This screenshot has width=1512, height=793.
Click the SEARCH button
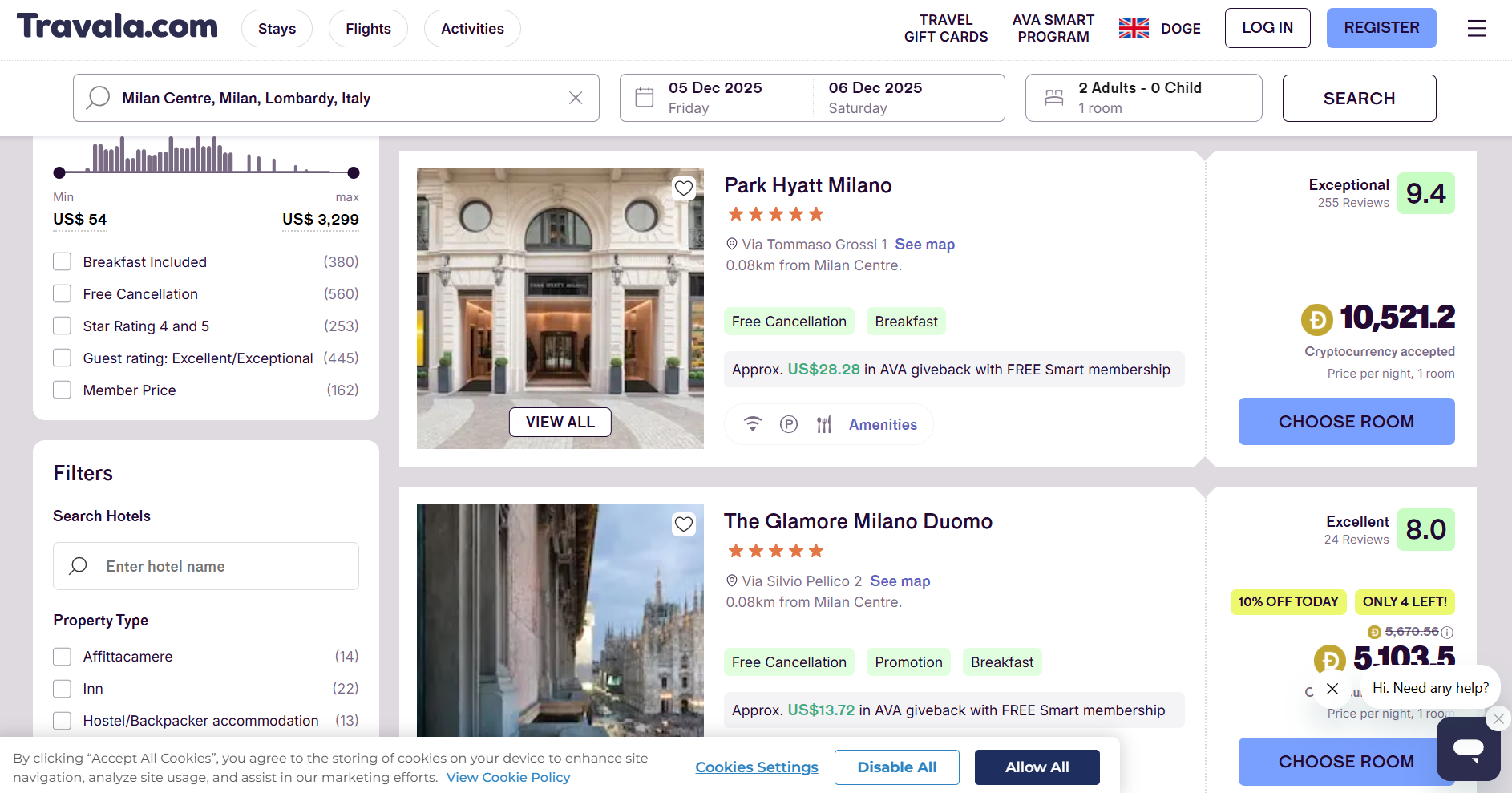(x=1359, y=98)
